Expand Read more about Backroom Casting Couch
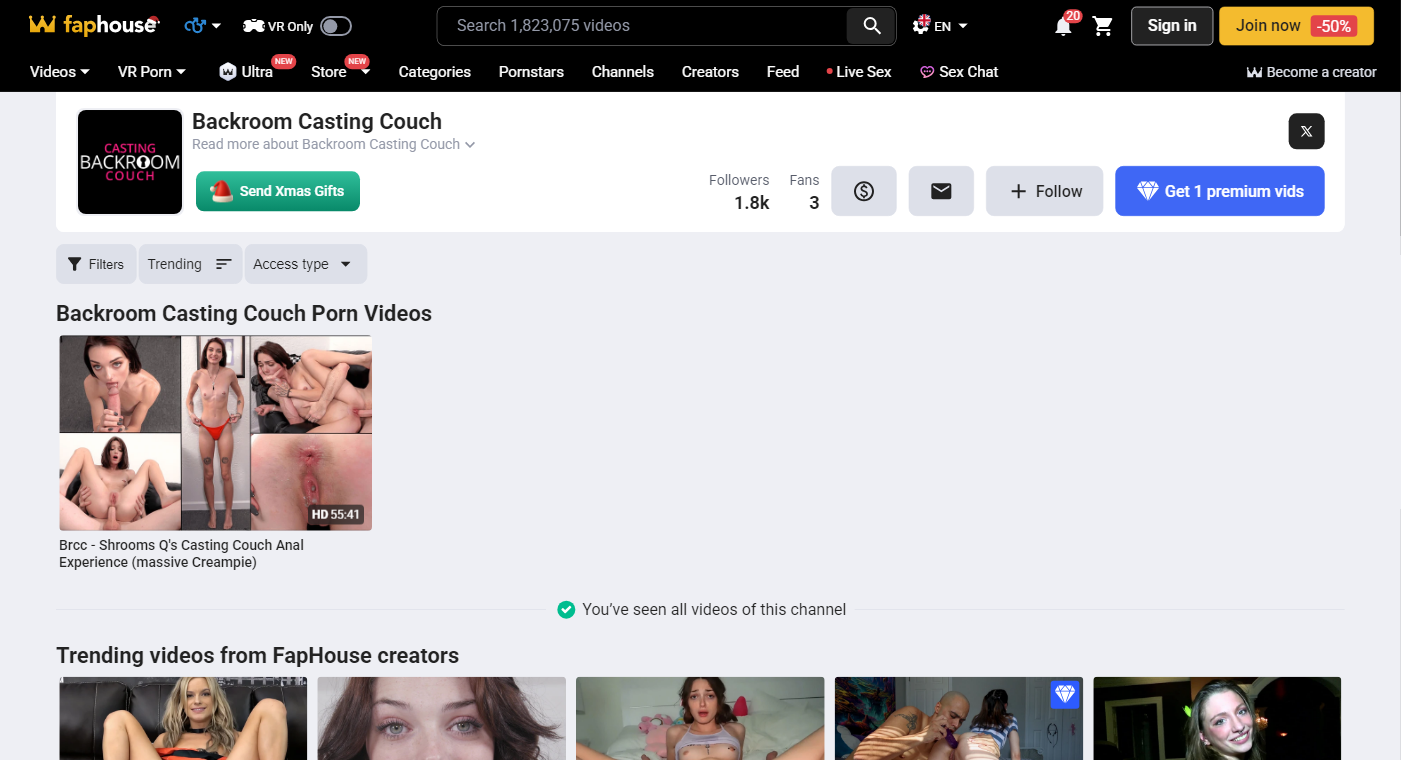 coord(334,144)
